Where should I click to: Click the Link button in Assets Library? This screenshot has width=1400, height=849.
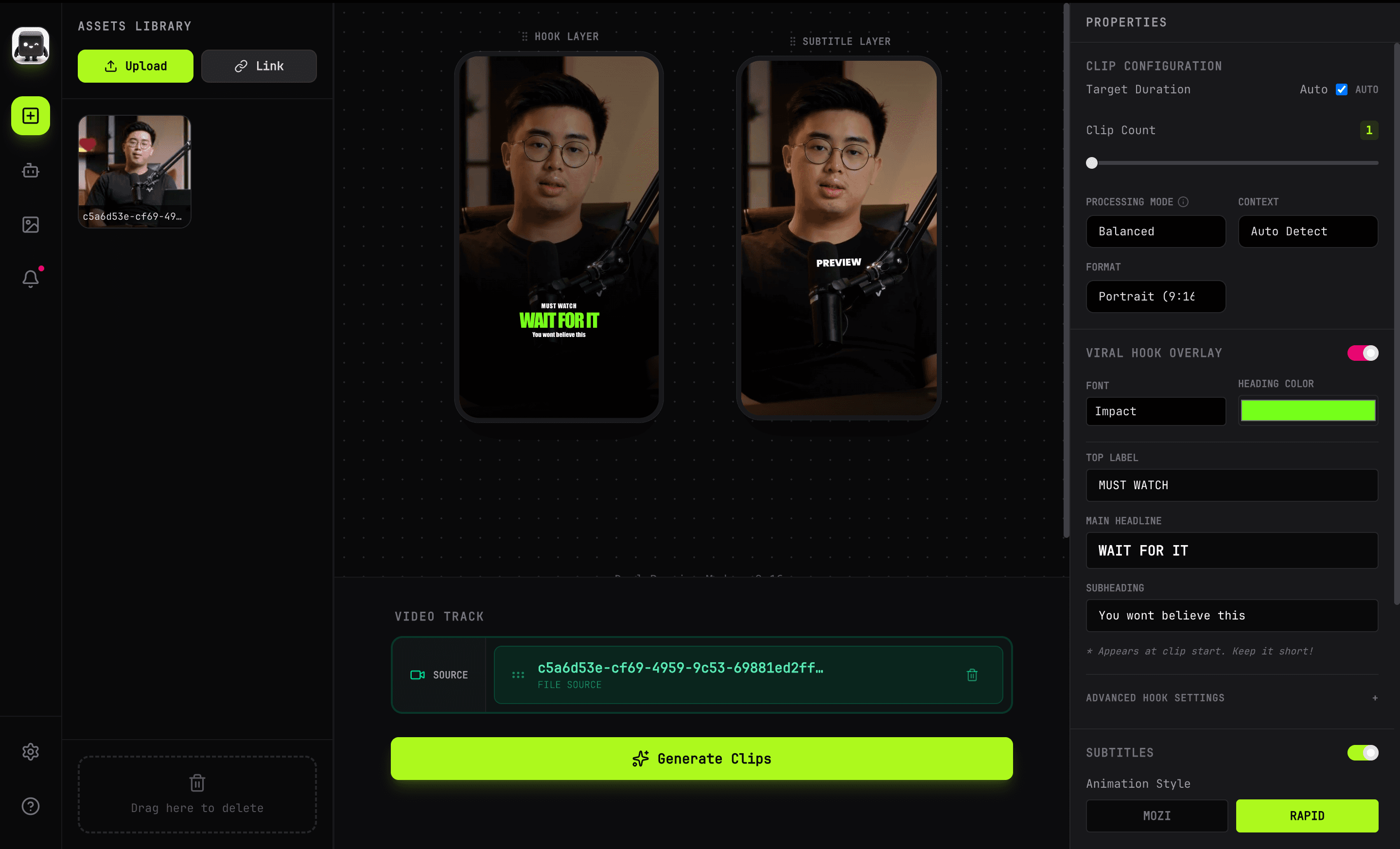(259, 65)
